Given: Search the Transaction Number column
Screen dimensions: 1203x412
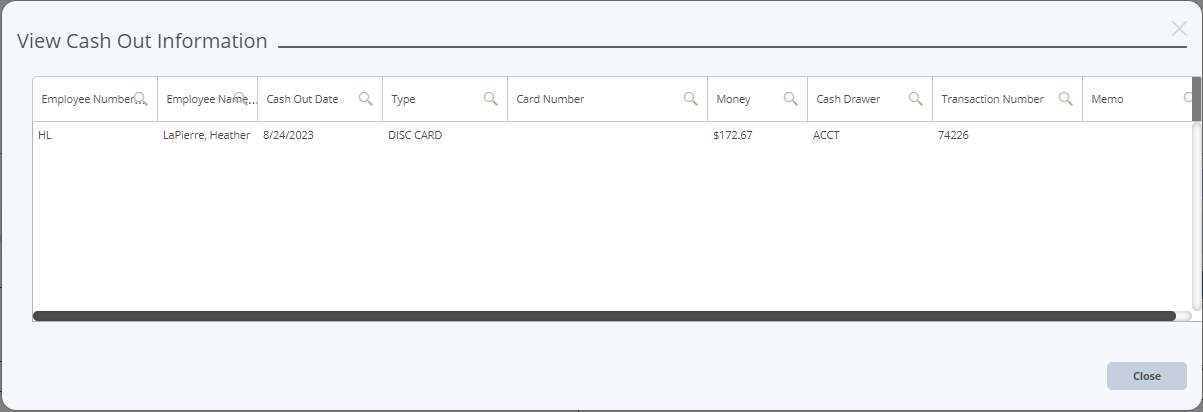Looking at the screenshot, I should pyautogui.click(x=1066, y=98).
